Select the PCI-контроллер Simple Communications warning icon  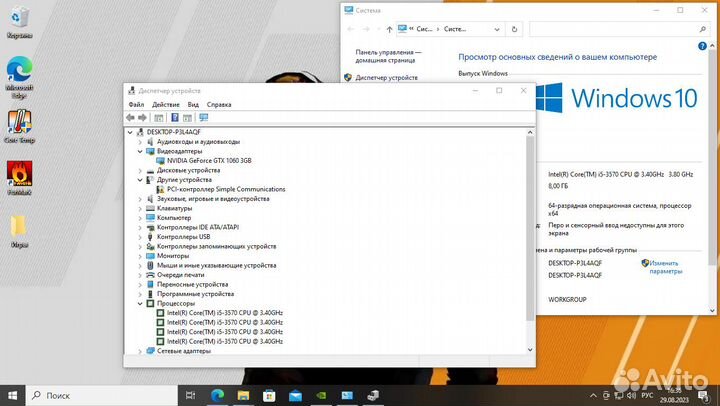pyautogui.click(x=160, y=189)
